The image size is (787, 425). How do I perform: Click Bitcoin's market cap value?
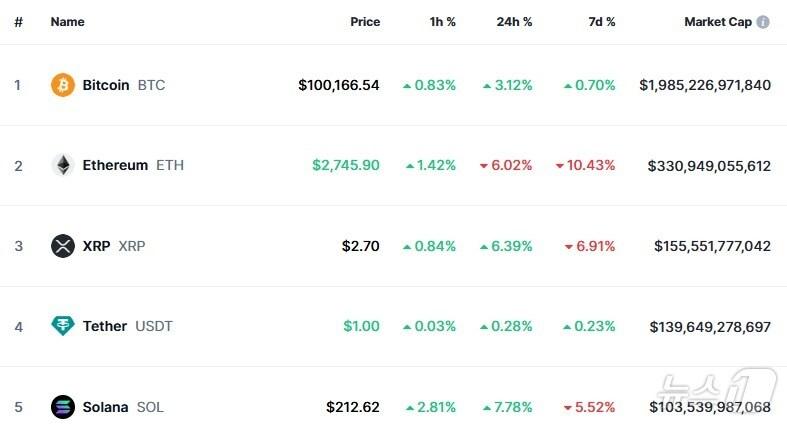(705, 85)
